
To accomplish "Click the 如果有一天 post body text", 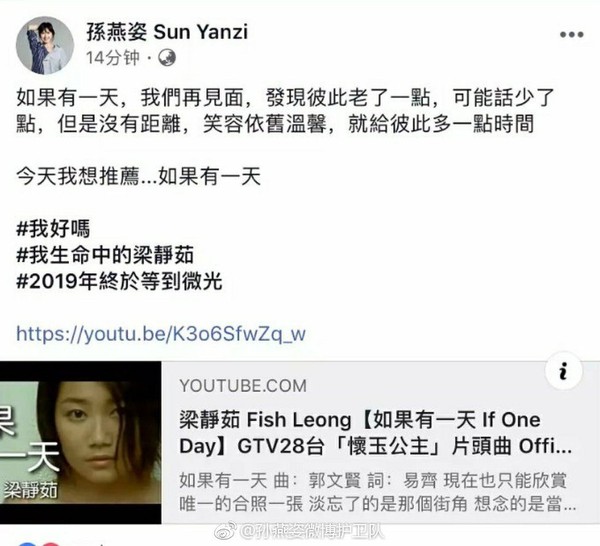I will 285,111.
